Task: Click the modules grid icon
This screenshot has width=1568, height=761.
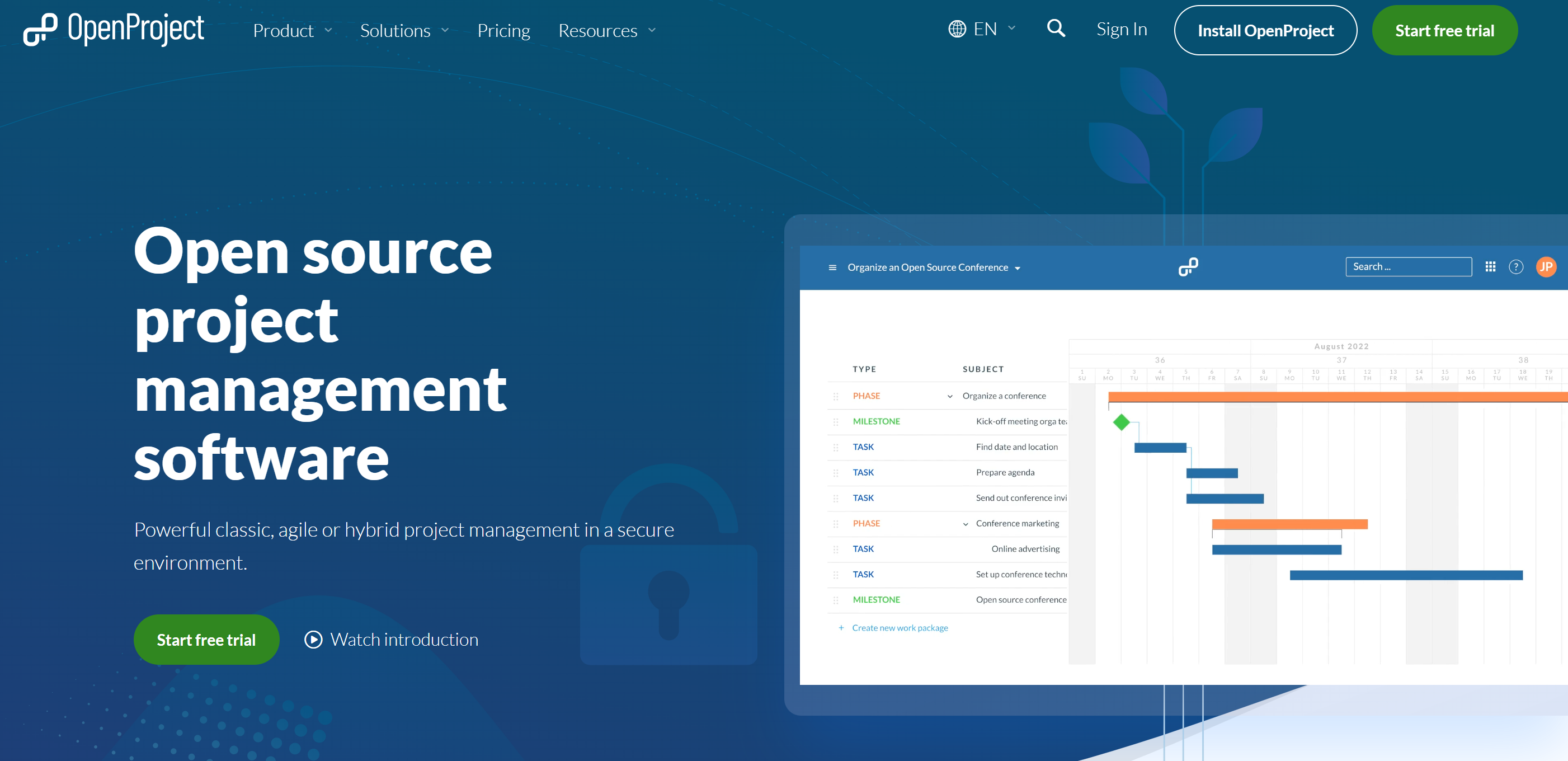Action: pos(1490,267)
